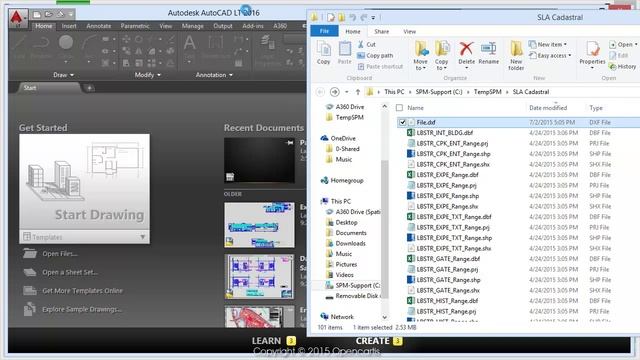Viewport: 640px width, 360px height.
Task: Toggle the select-all checkbox beside Name
Action: 399,108
